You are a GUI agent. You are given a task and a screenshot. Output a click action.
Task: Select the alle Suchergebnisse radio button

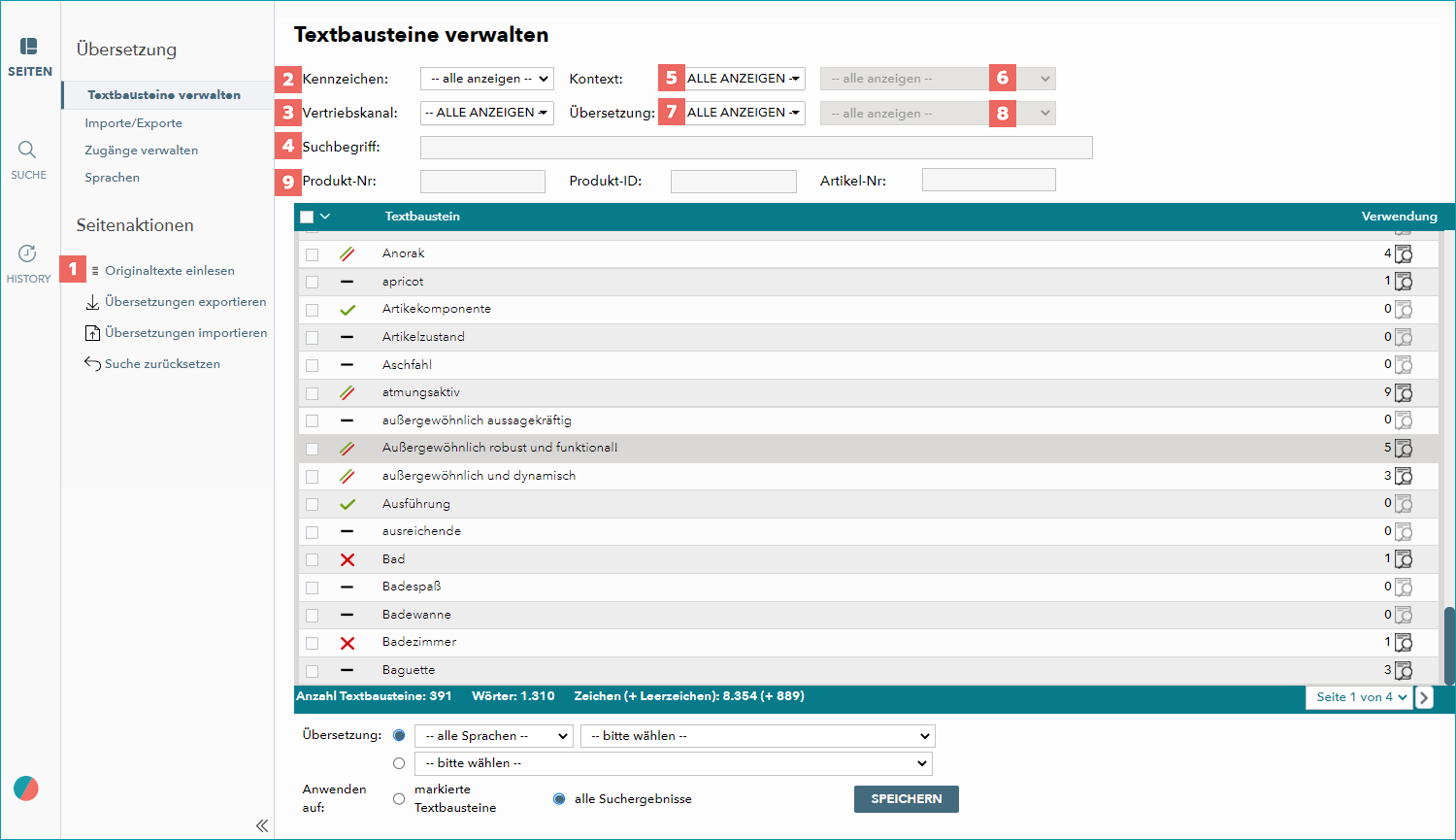(559, 799)
